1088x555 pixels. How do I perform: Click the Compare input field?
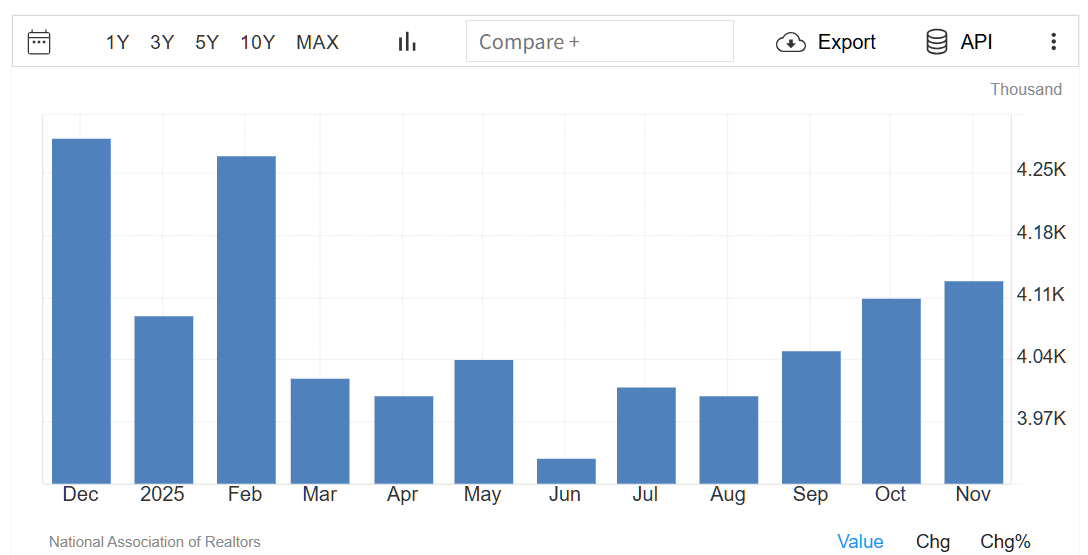600,42
